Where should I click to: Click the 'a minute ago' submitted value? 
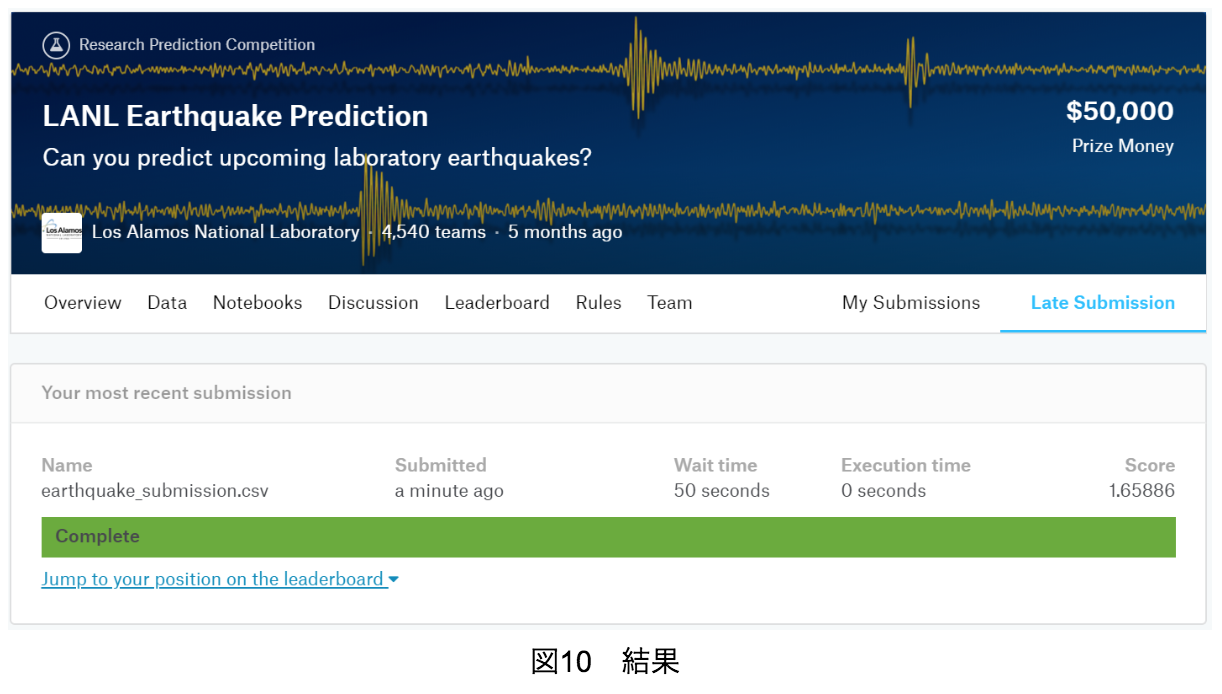pyautogui.click(x=449, y=491)
